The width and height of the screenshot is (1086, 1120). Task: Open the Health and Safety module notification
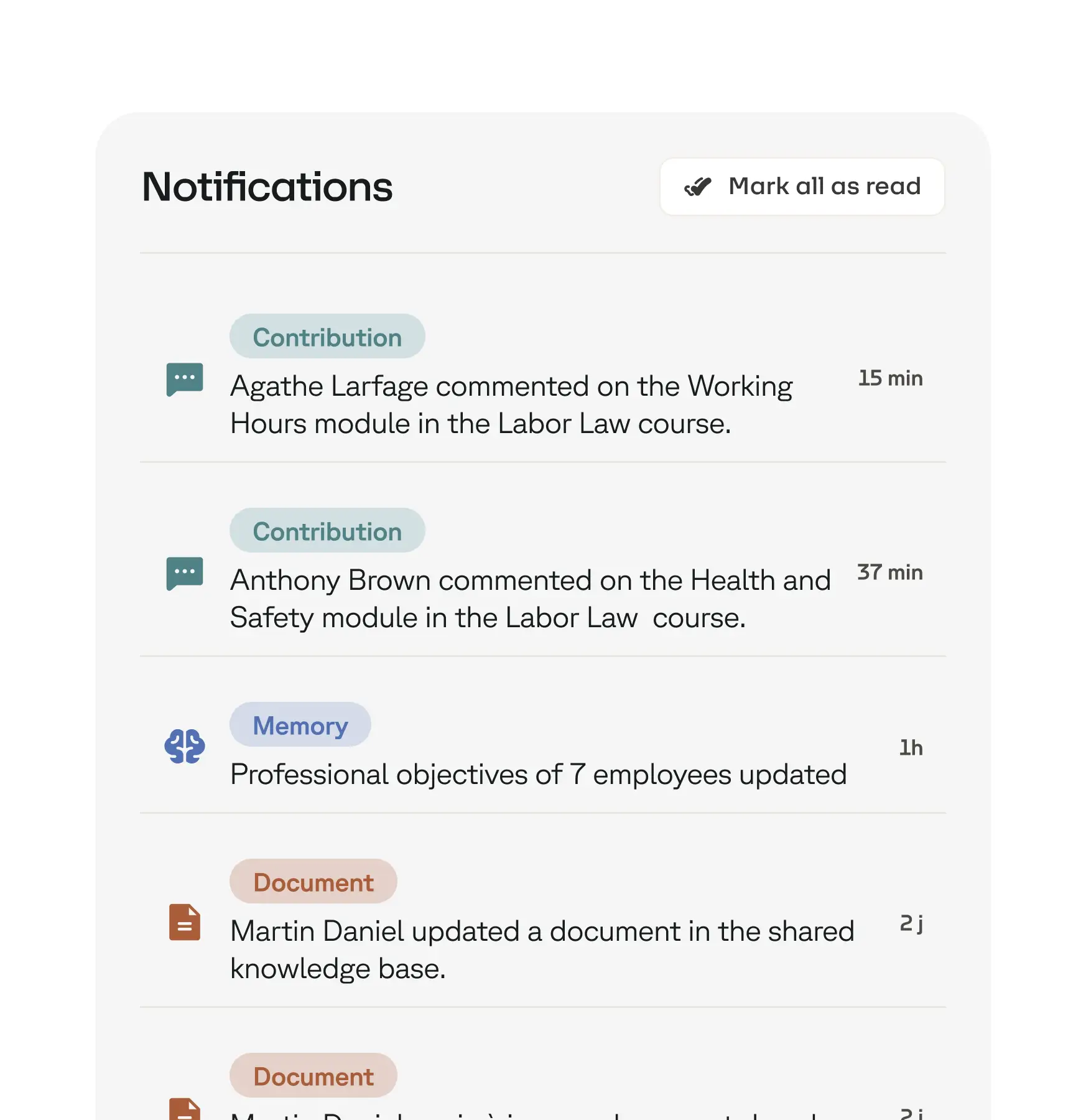(530, 599)
